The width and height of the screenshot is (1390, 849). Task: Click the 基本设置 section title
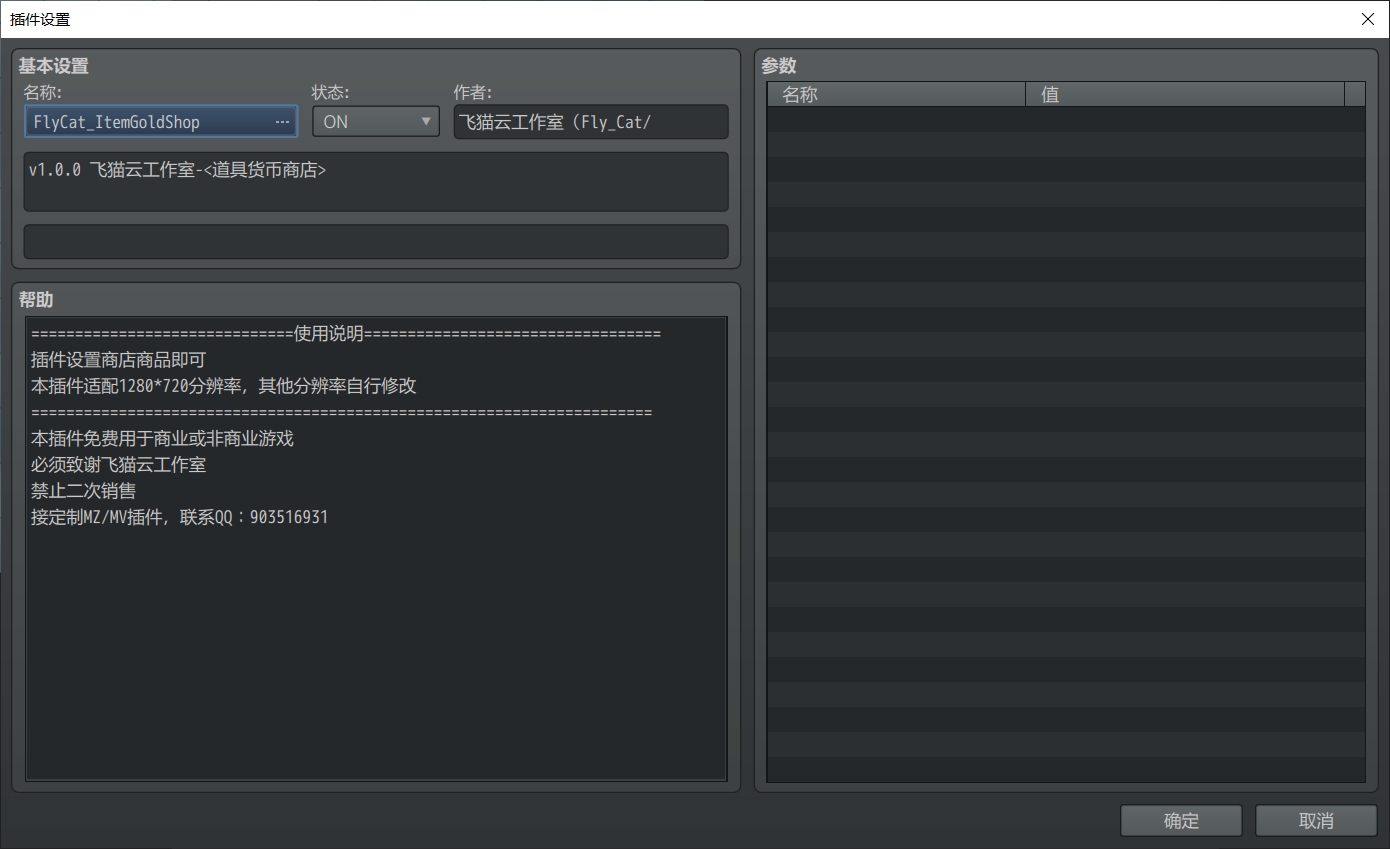pyautogui.click(x=53, y=66)
